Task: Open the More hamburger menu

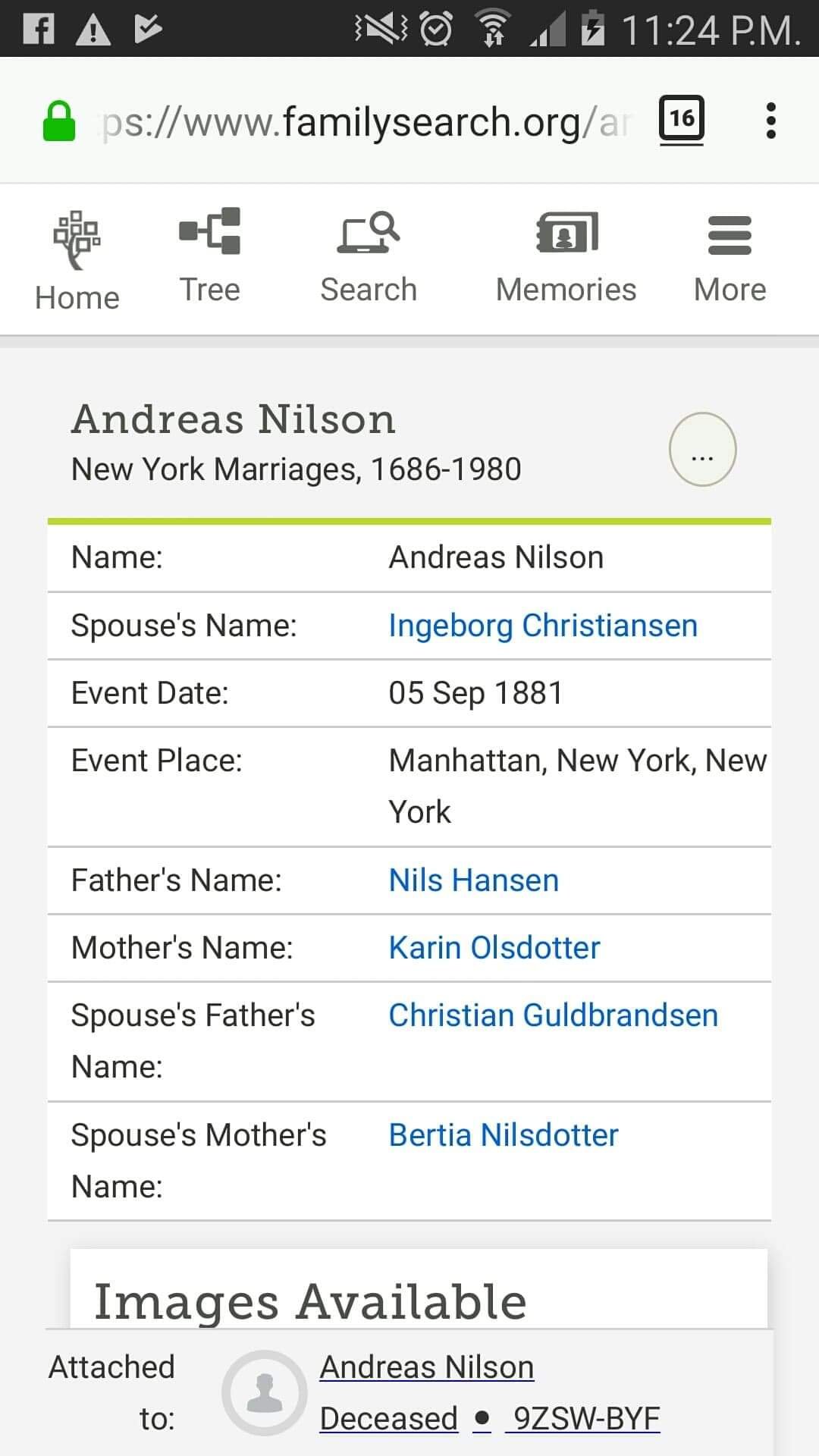Action: (x=730, y=235)
